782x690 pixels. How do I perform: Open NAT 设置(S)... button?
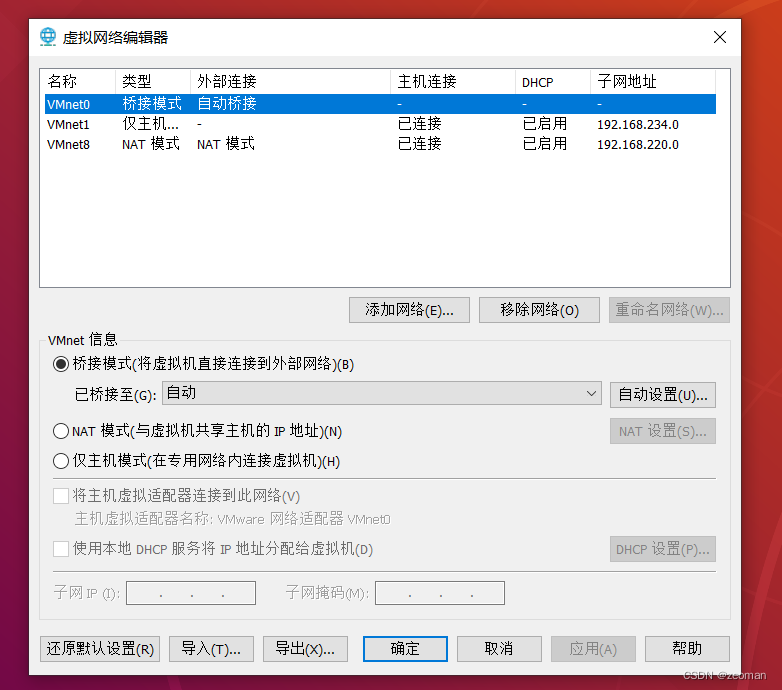663,431
